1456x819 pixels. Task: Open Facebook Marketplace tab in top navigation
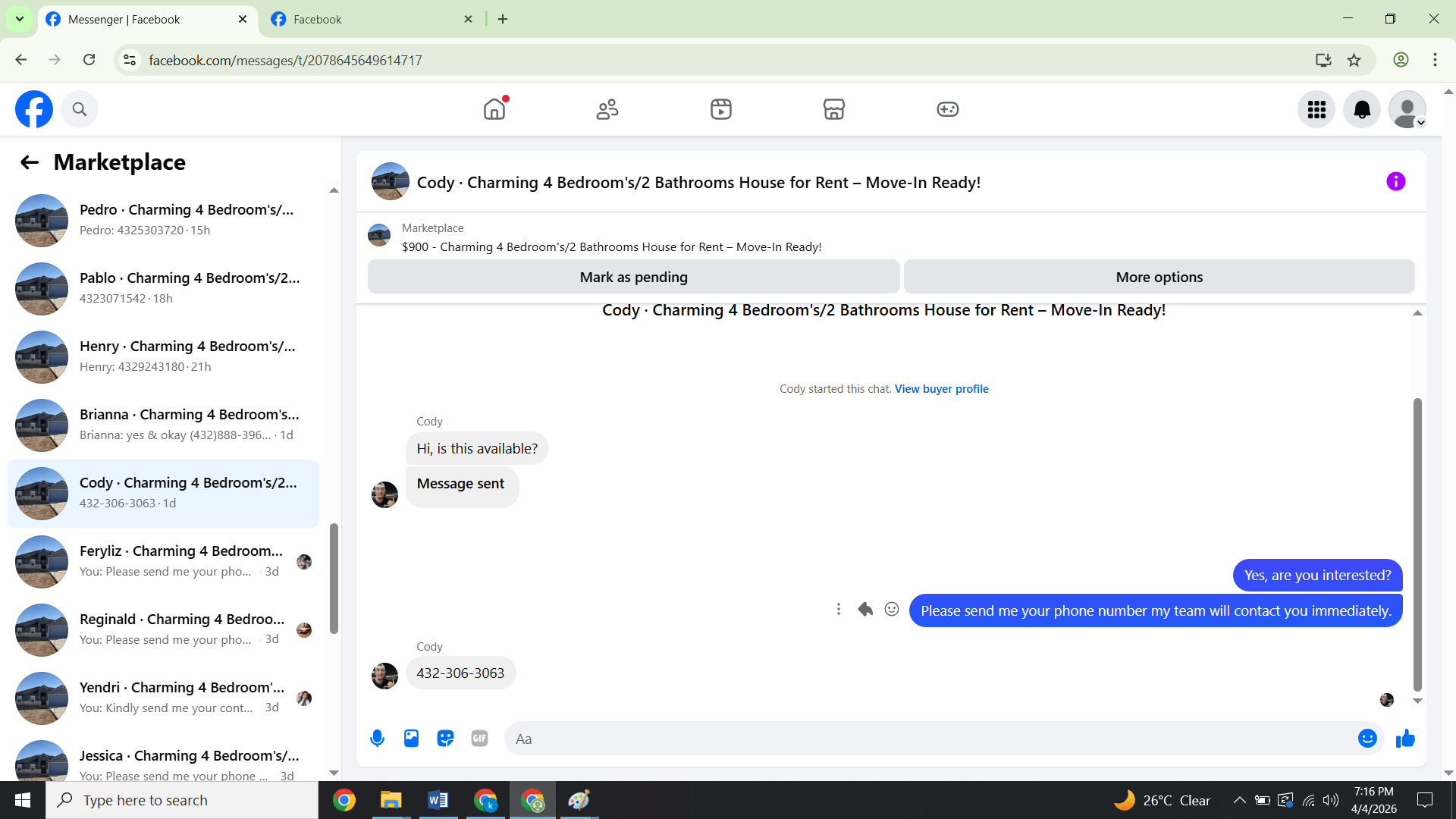tap(833, 110)
